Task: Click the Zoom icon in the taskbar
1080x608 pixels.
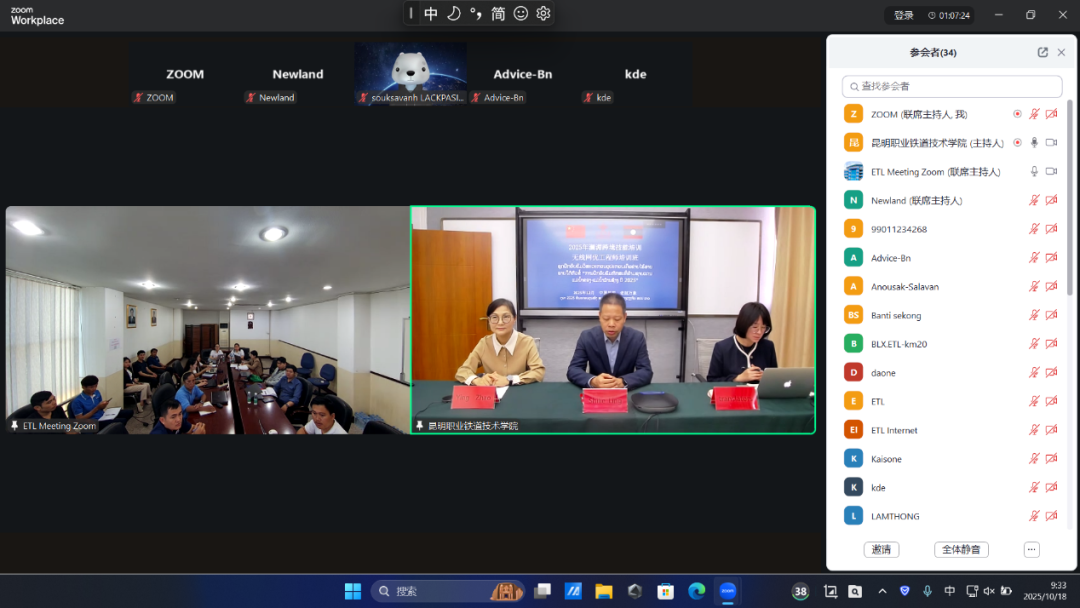Action: point(728,591)
